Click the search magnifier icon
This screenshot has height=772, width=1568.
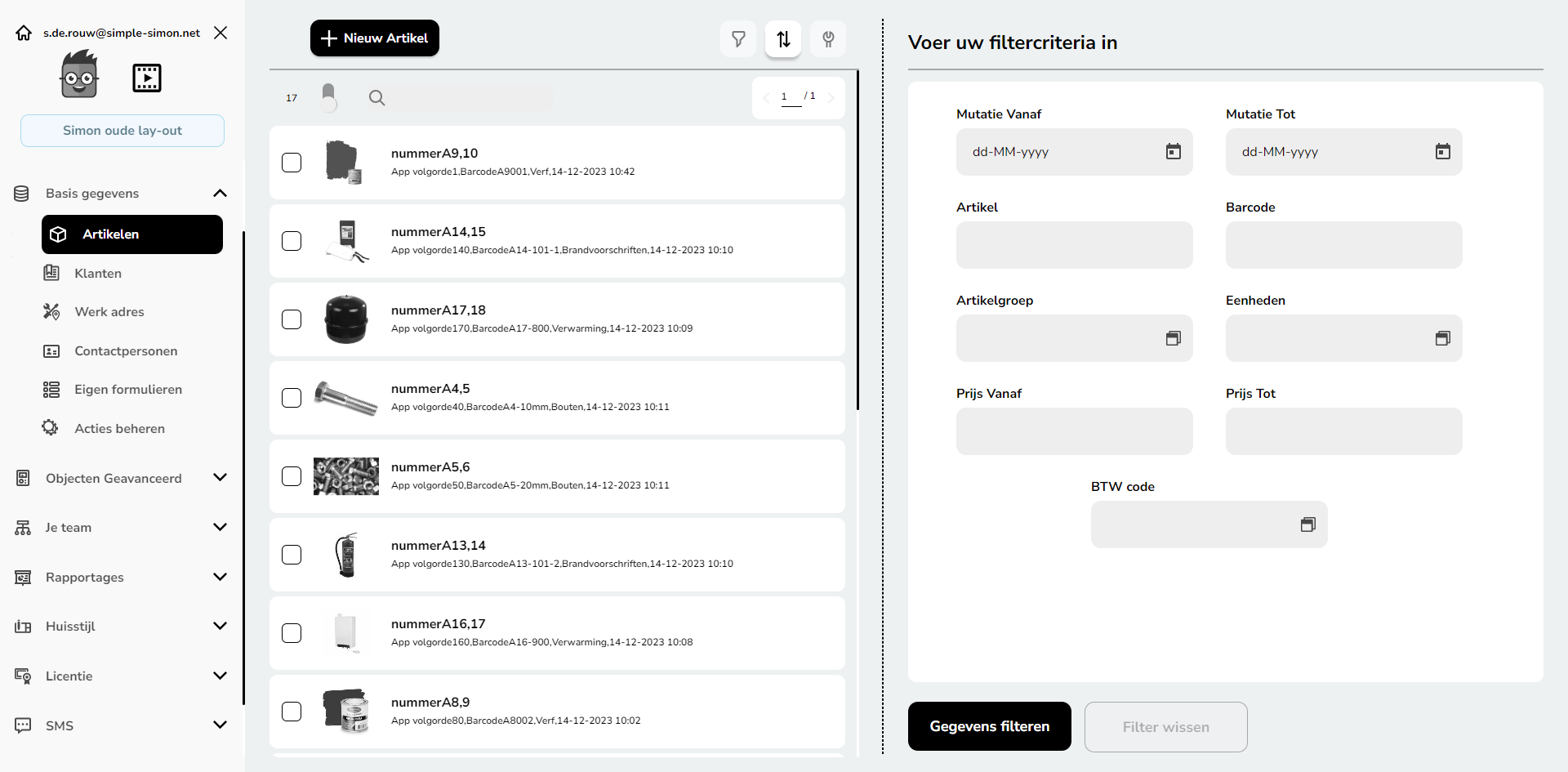[376, 98]
